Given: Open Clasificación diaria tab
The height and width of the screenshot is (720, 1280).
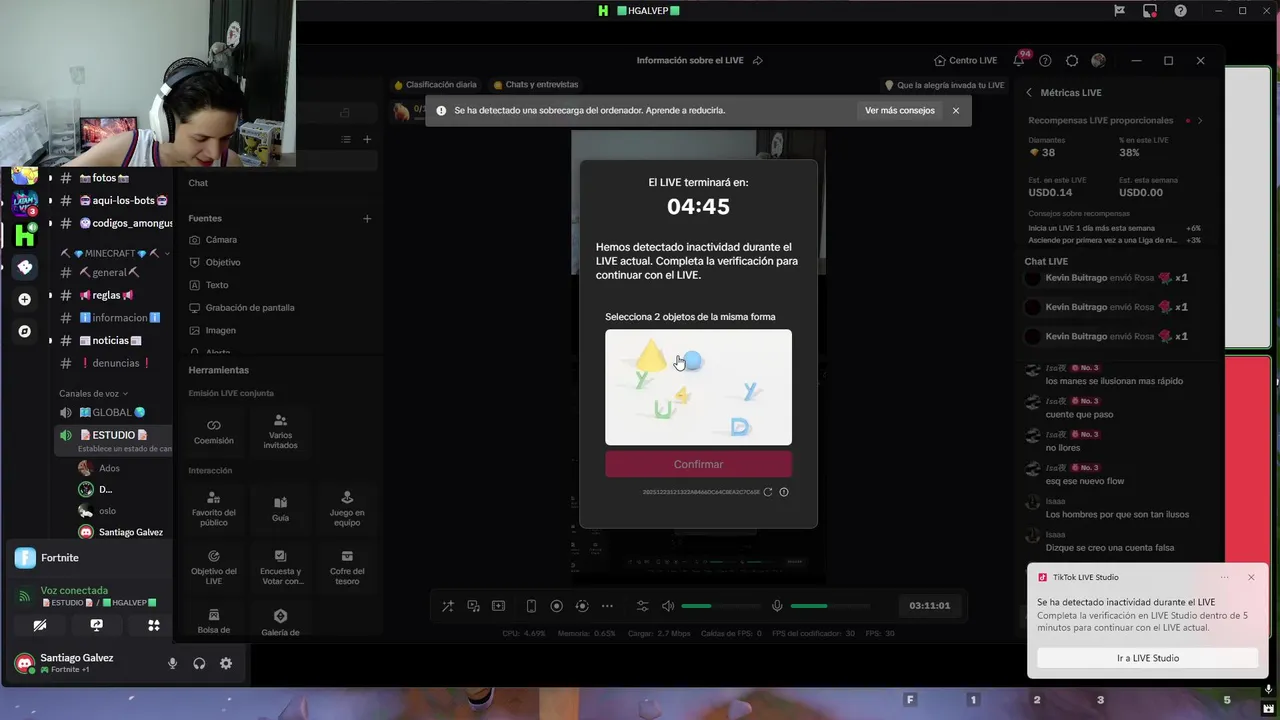Looking at the screenshot, I should [x=435, y=85].
